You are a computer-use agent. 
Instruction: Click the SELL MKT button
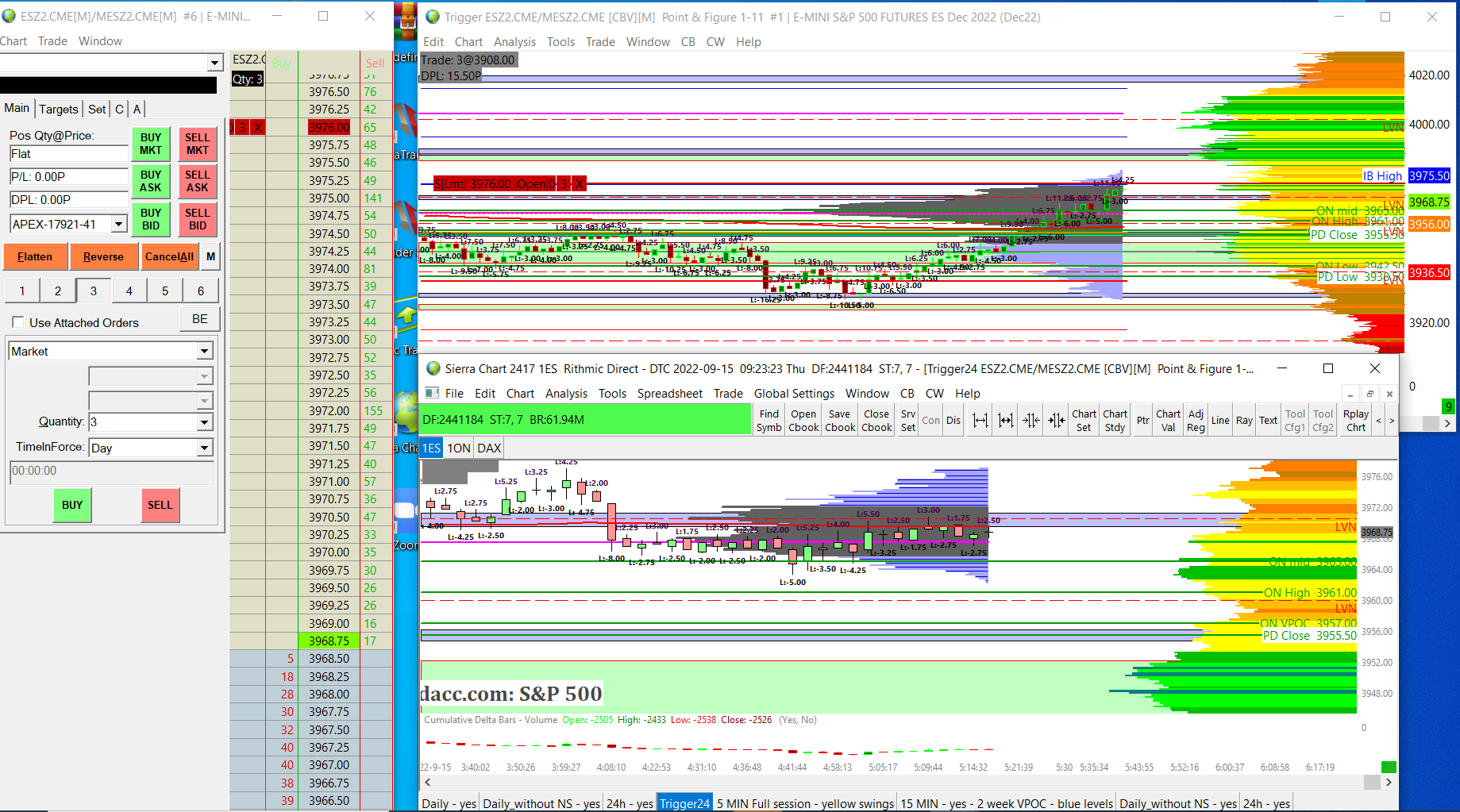point(198,144)
